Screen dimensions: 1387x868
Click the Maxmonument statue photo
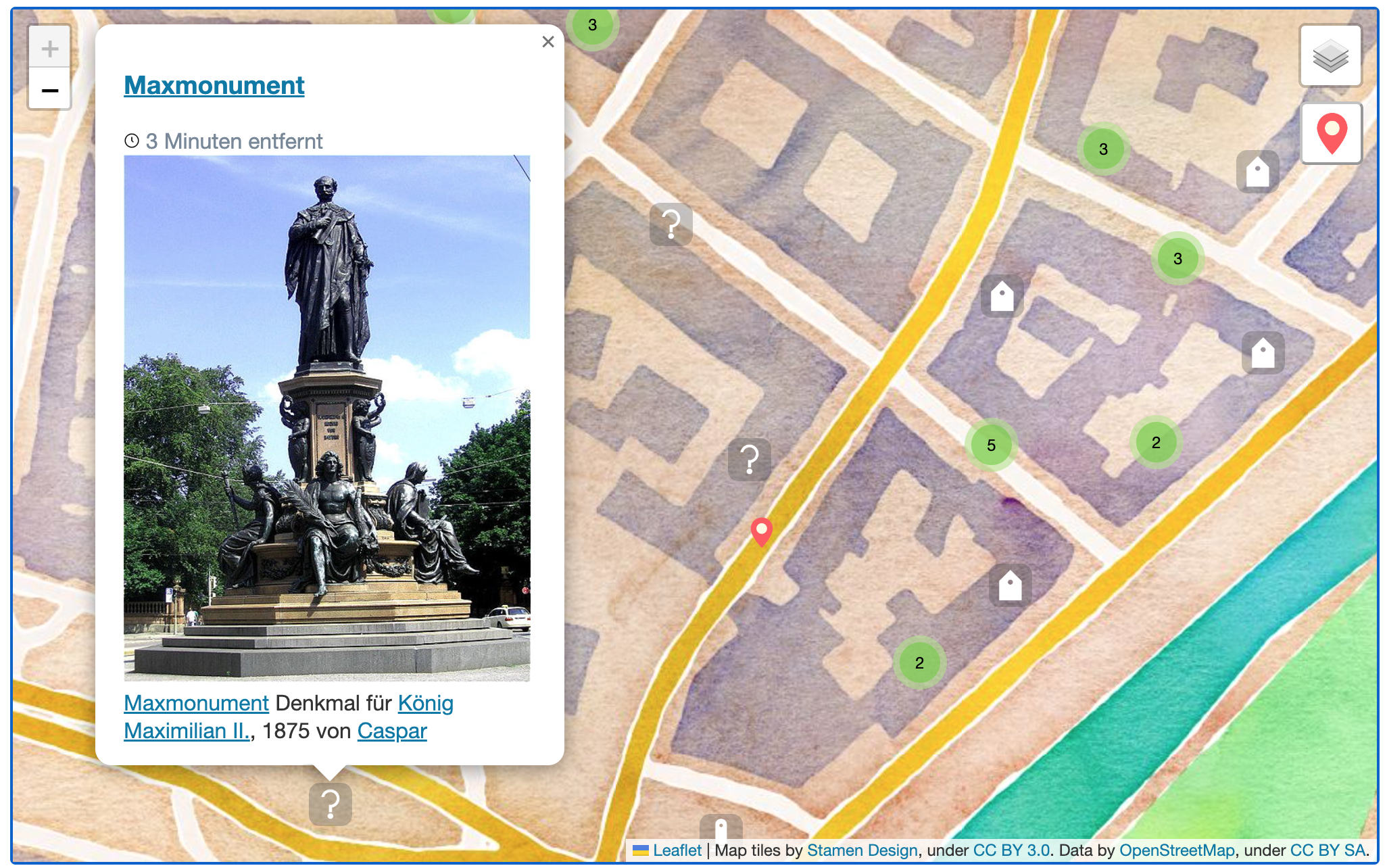coord(326,417)
